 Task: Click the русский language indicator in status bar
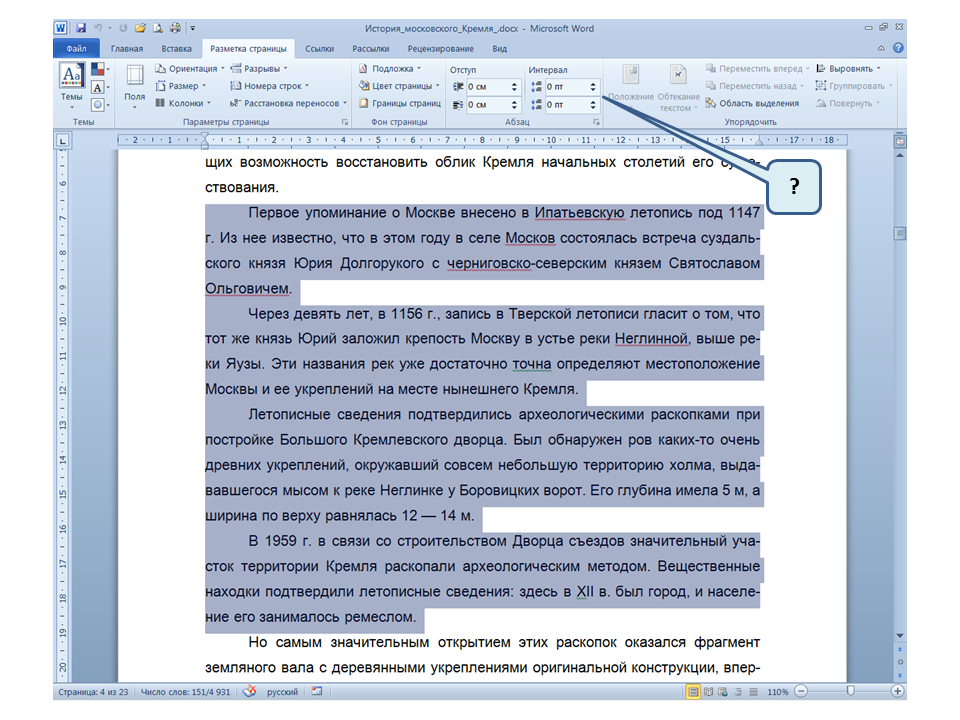(x=281, y=692)
